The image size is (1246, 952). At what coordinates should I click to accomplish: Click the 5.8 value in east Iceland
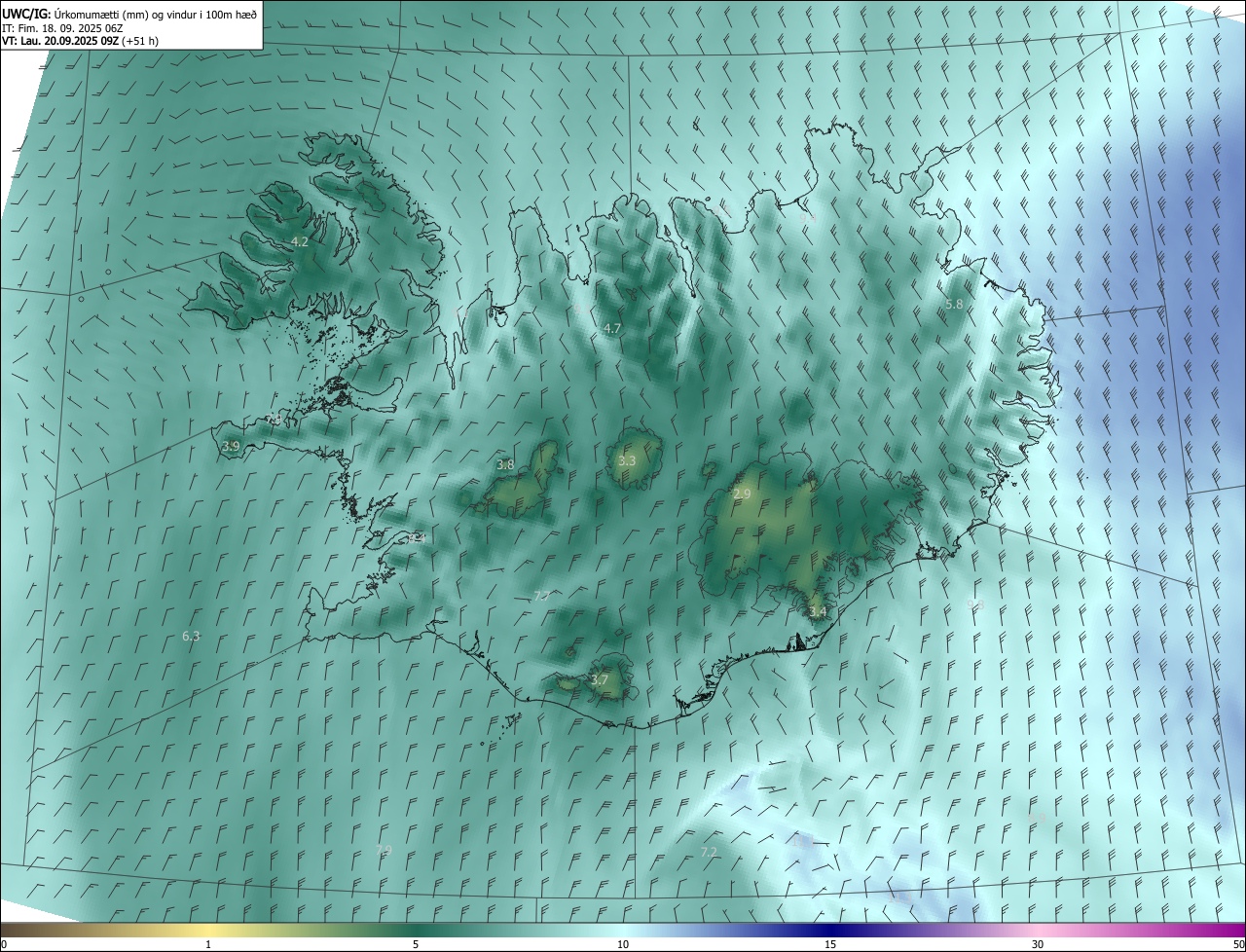[954, 304]
